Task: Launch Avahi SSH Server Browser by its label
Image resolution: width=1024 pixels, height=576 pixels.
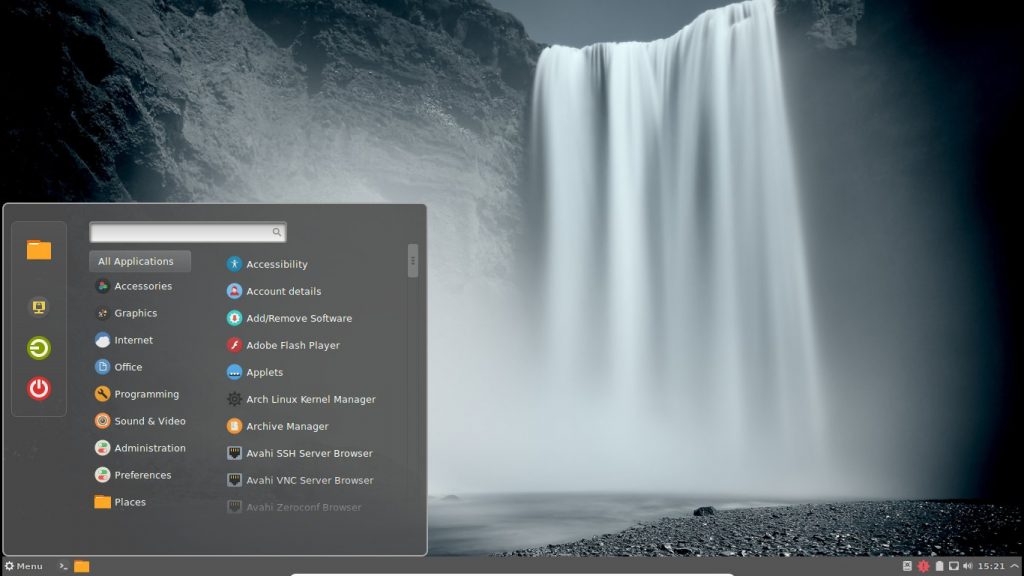Action: pos(310,453)
